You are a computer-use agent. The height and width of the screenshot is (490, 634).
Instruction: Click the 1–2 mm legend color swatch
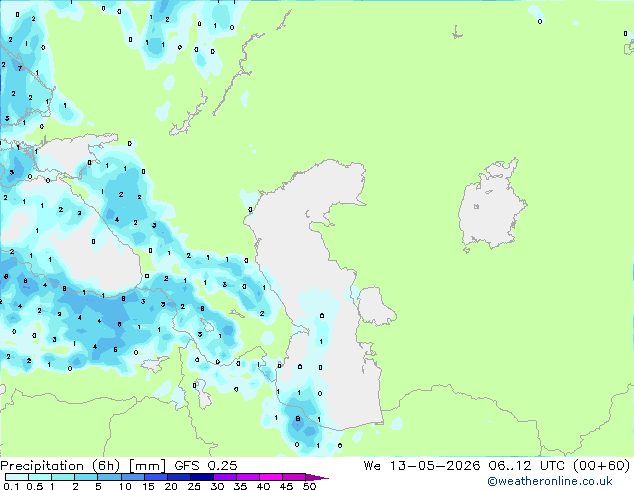pos(63,477)
